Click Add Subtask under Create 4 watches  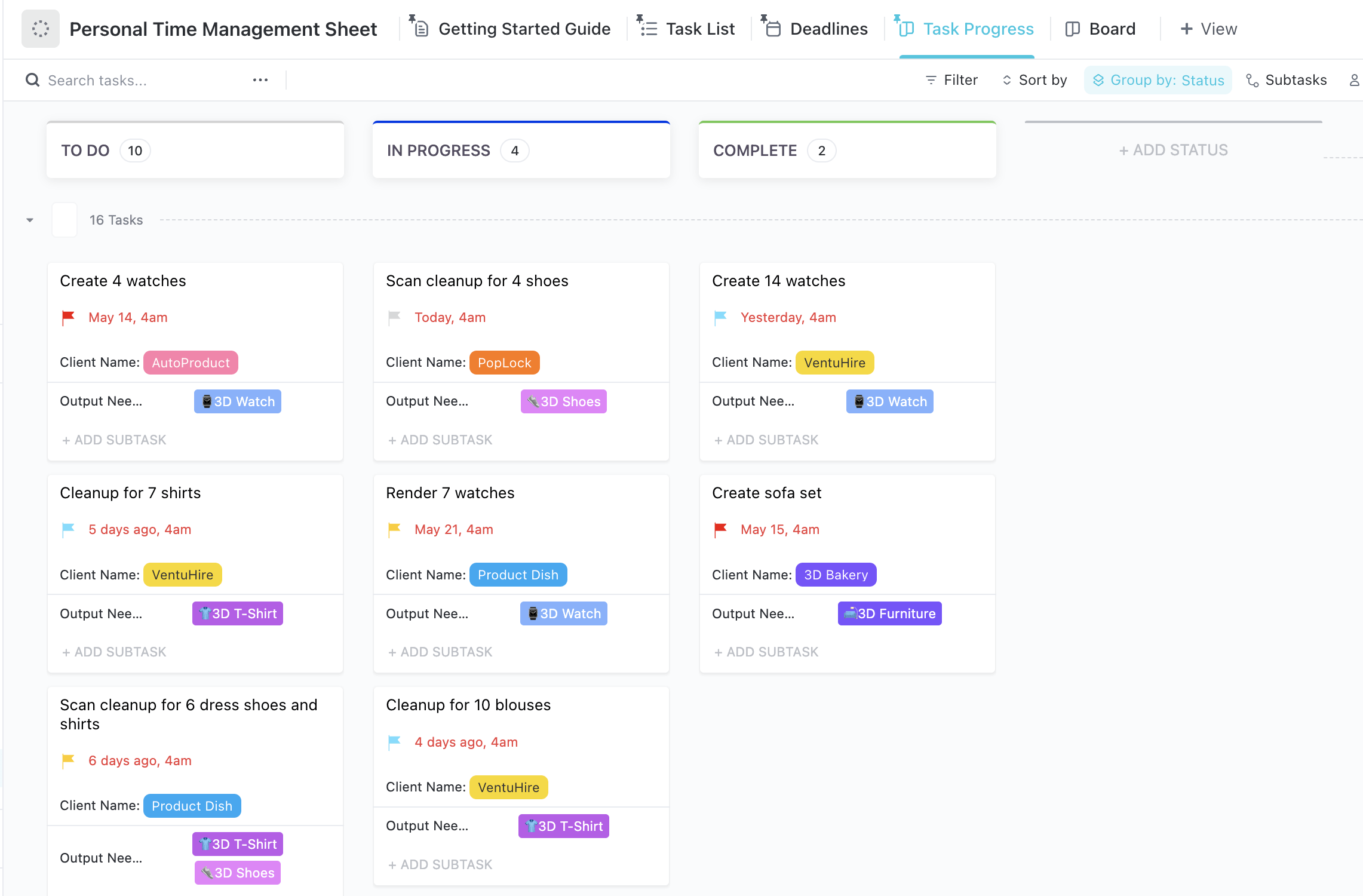click(113, 440)
